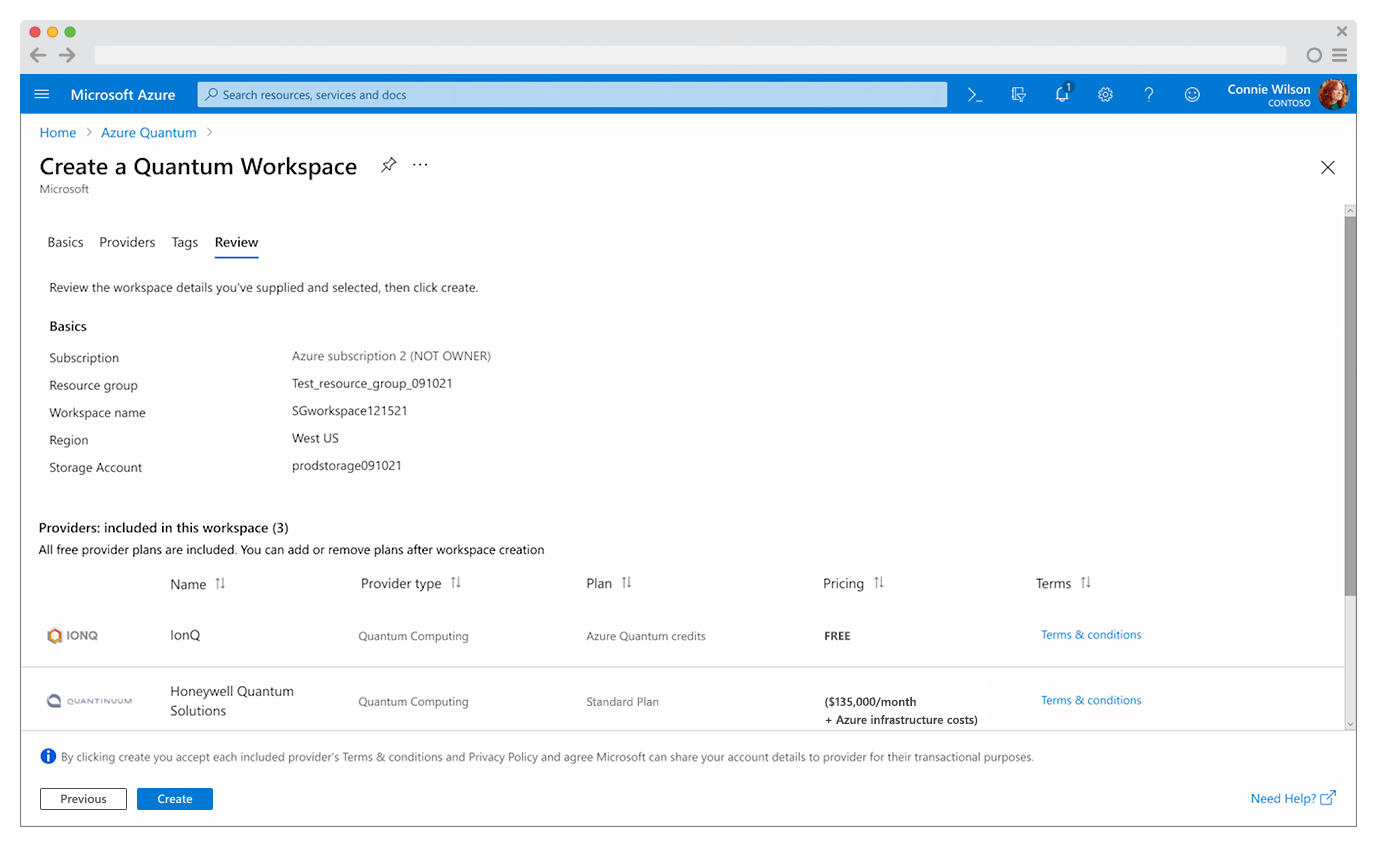The width and height of the screenshot is (1377, 847).
Task: Click the Standard Plan cell
Action: (x=622, y=702)
